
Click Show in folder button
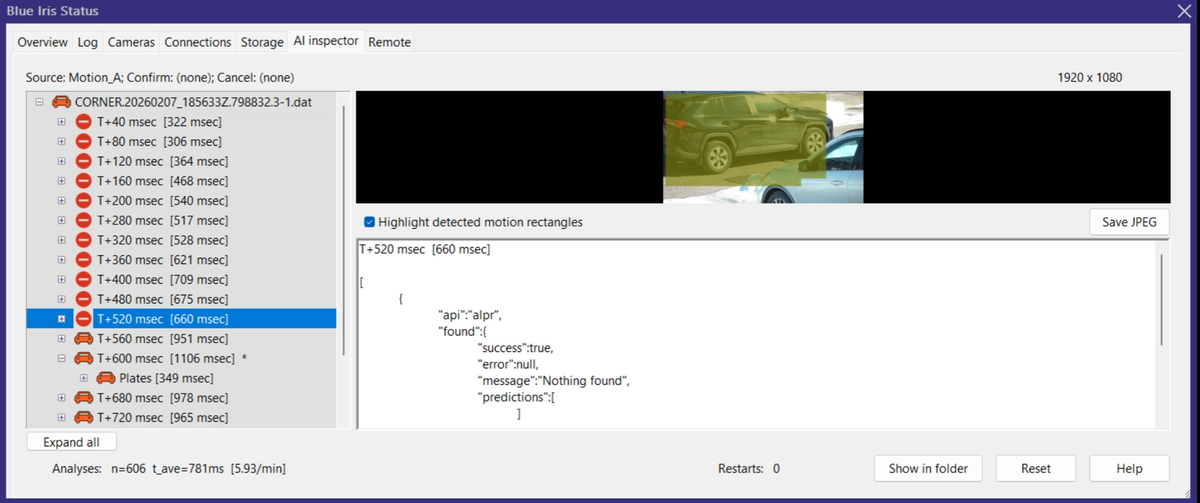click(x=928, y=468)
